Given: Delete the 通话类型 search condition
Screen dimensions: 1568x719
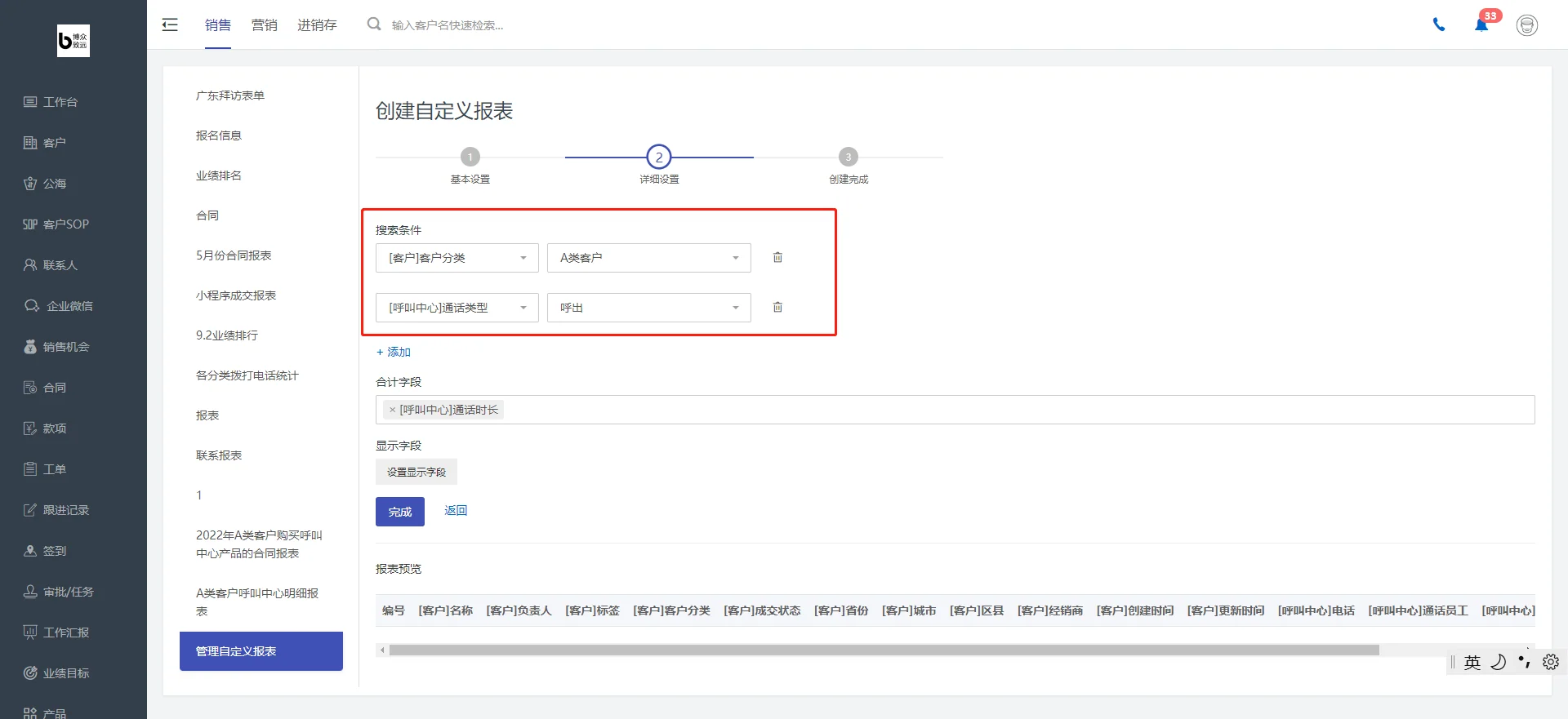Looking at the screenshot, I should 777,307.
